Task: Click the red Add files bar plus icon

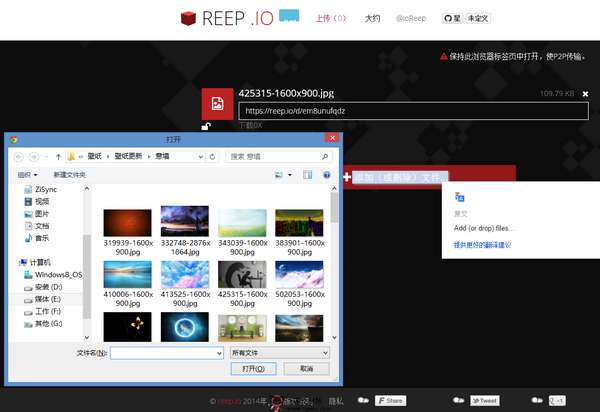Action: tap(347, 177)
